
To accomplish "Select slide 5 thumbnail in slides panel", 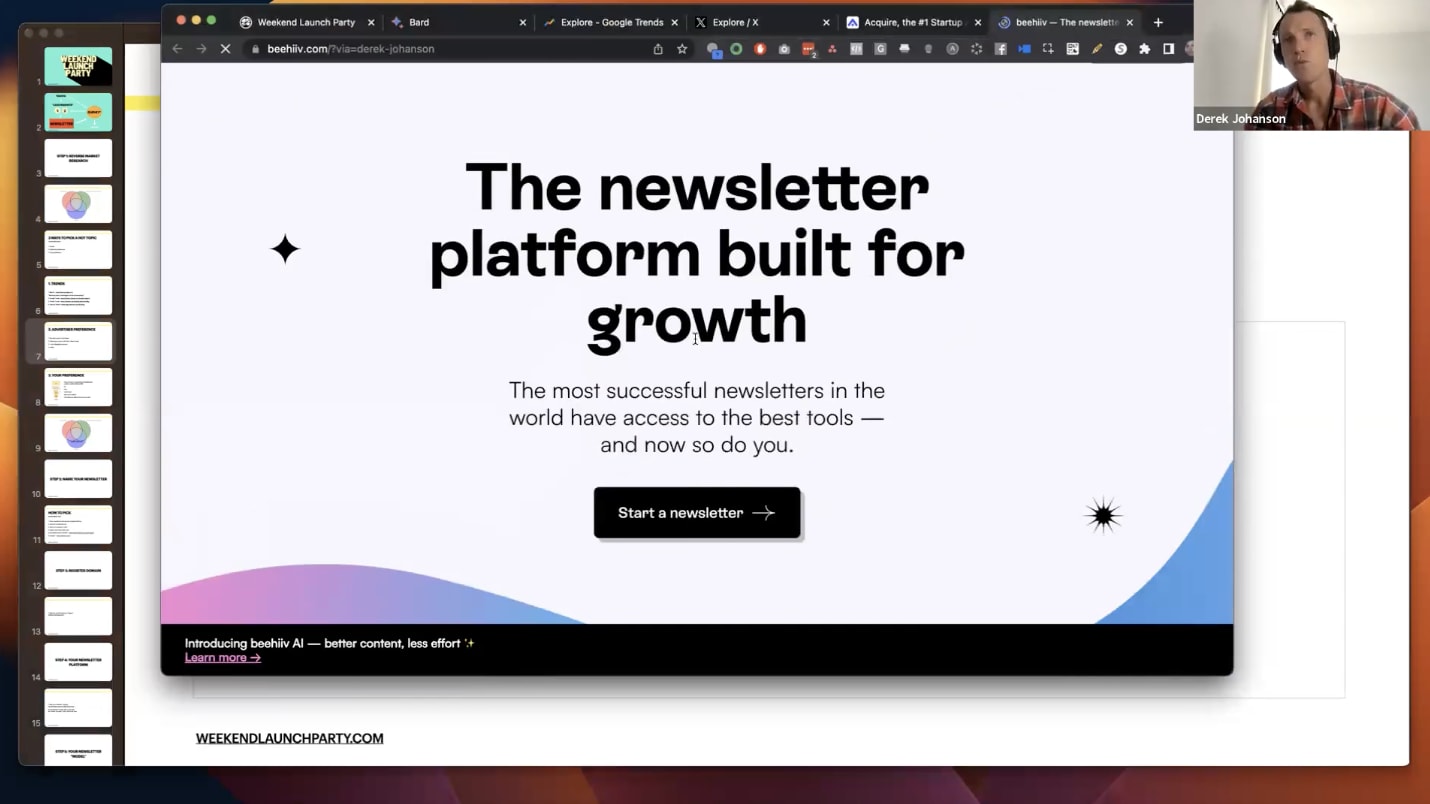I will pos(78,250).
